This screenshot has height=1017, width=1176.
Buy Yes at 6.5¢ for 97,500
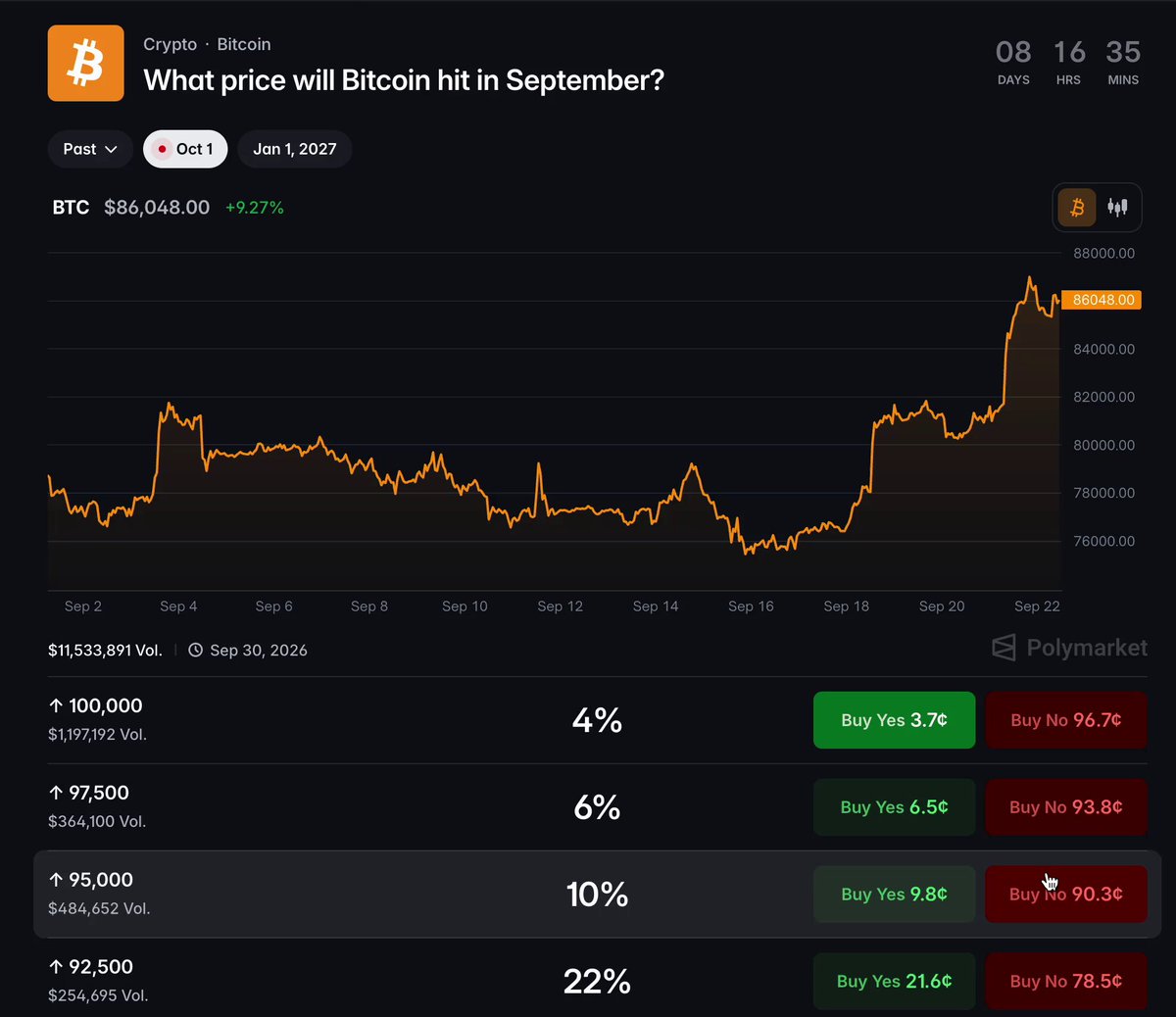[894, 807]
